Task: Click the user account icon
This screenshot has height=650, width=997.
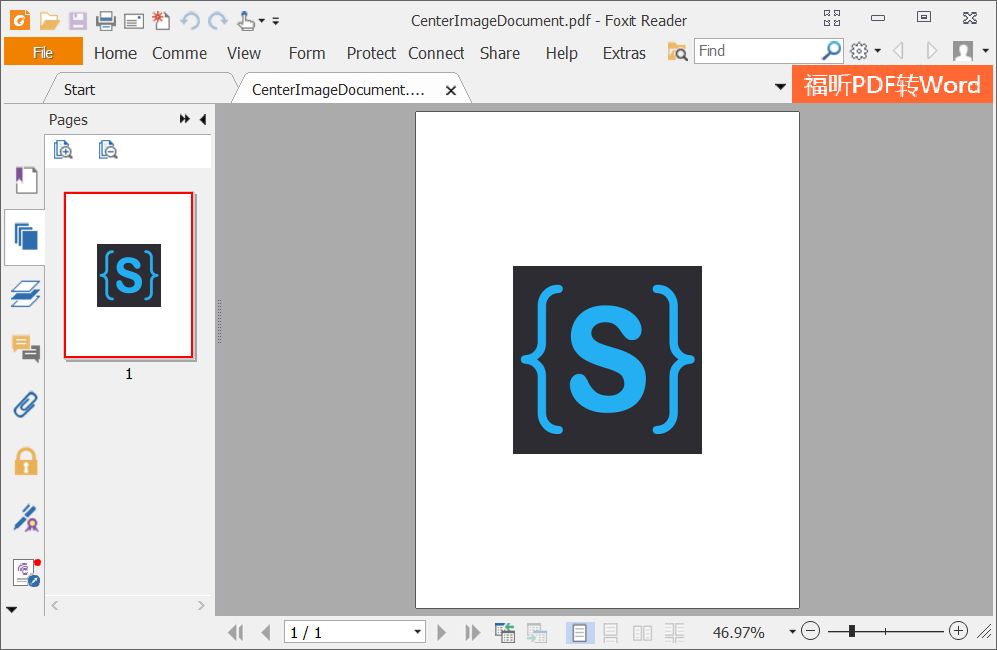Action: pos(963,51)
